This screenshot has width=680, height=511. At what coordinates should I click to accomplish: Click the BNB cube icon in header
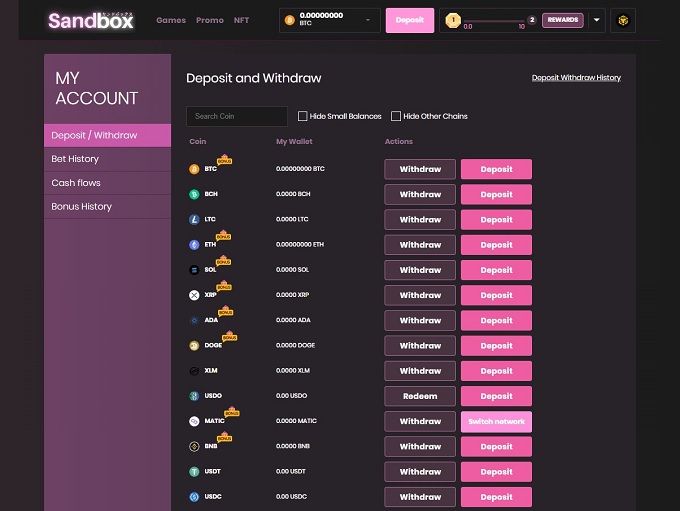622,20
